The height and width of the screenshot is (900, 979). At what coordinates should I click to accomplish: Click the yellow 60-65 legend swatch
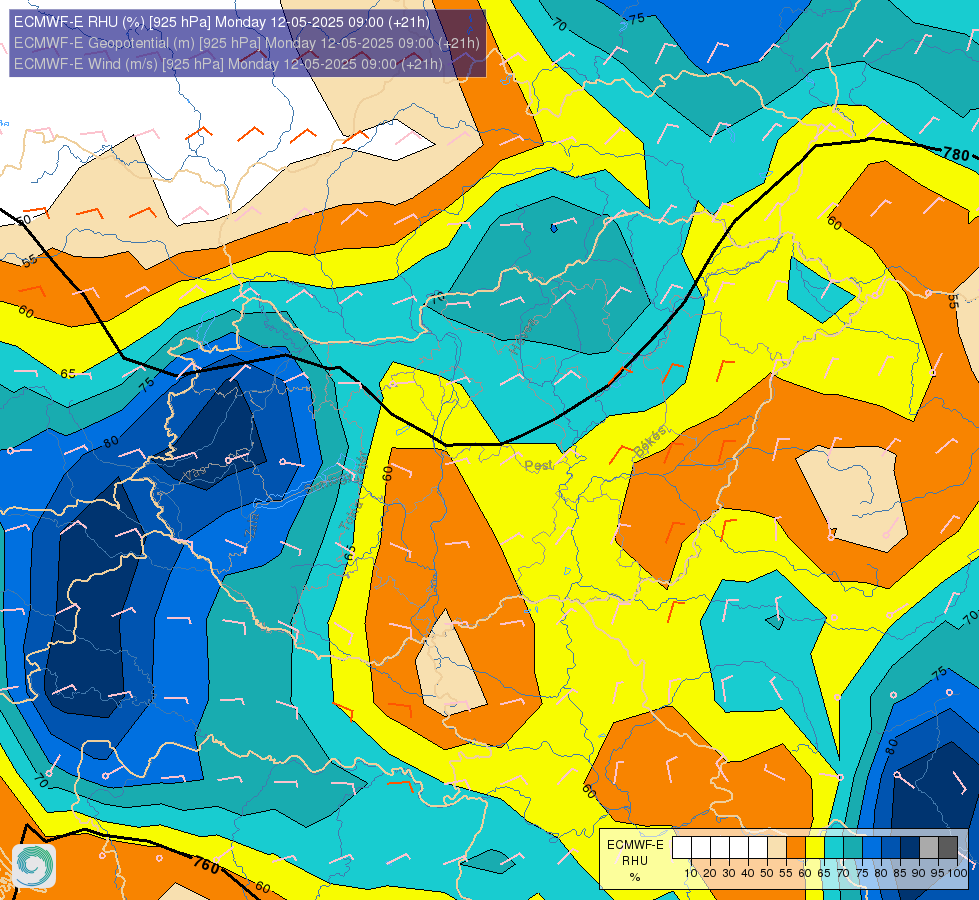coord(815,848)
